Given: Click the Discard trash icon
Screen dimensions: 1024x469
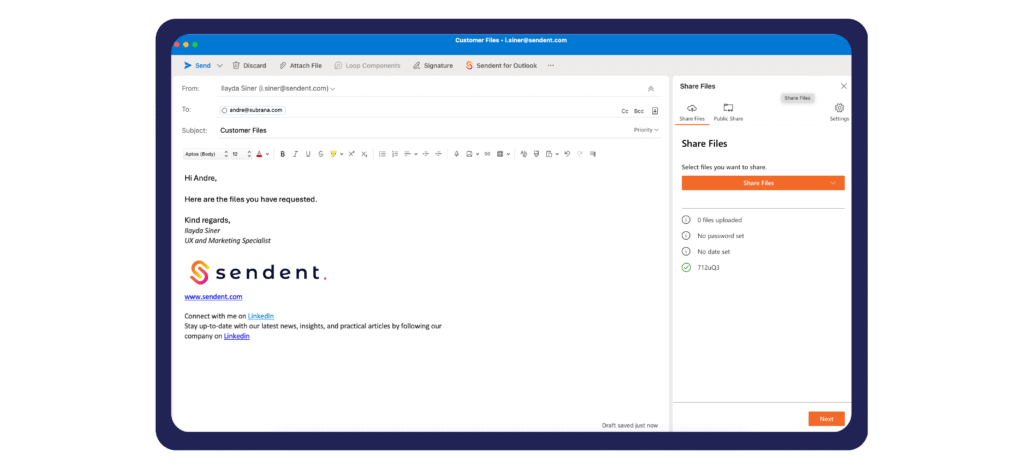Looking at the screenshot, I should pyautogui.click(x=236, y=65).
